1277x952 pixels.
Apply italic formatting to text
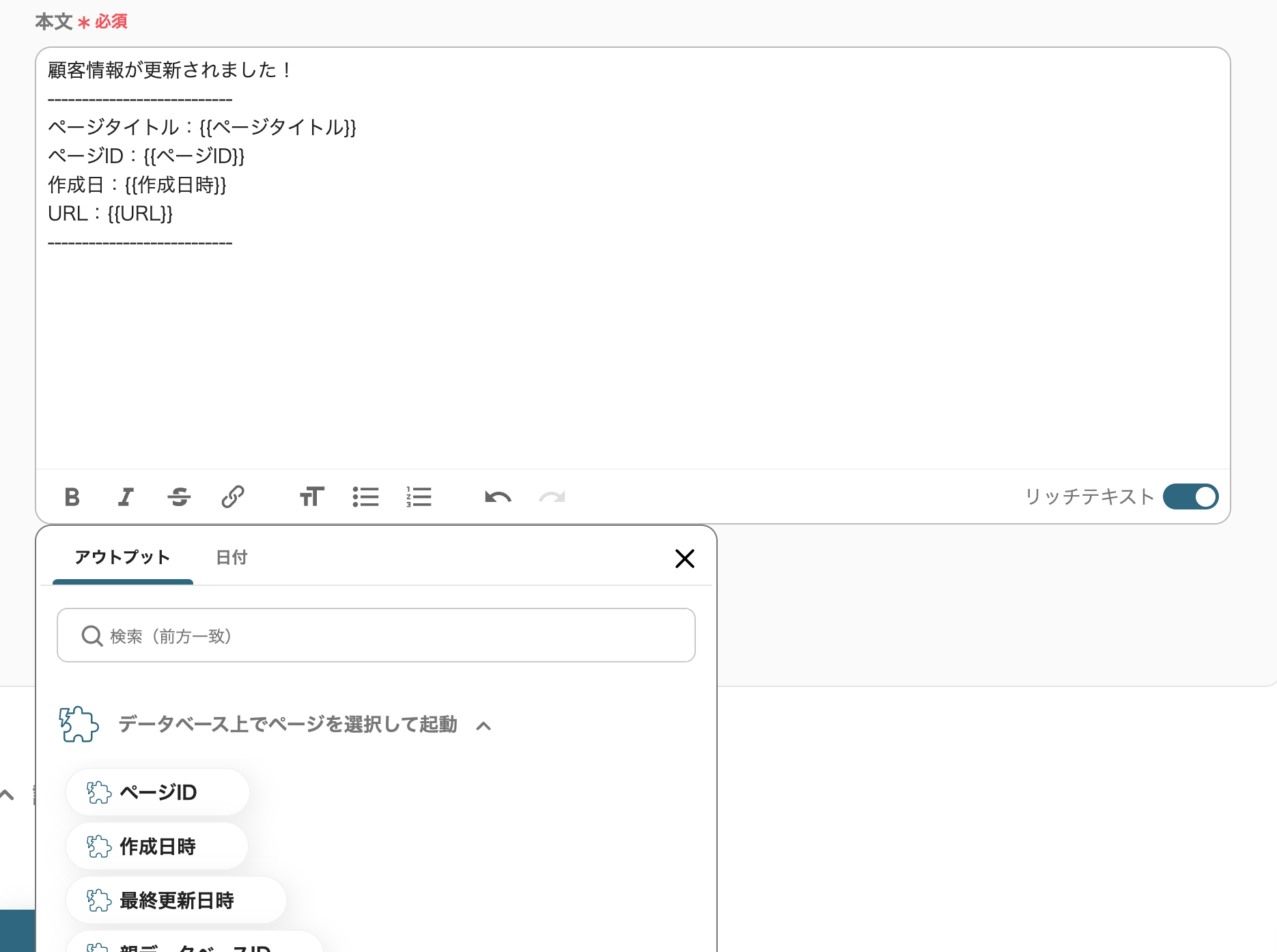pos(126,496)
